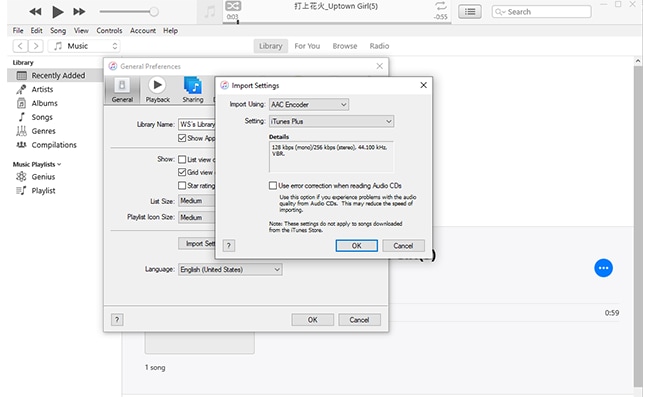Select Compilations in the sidebar
Screen dimensions: 652x397
(x=55, y=145)
